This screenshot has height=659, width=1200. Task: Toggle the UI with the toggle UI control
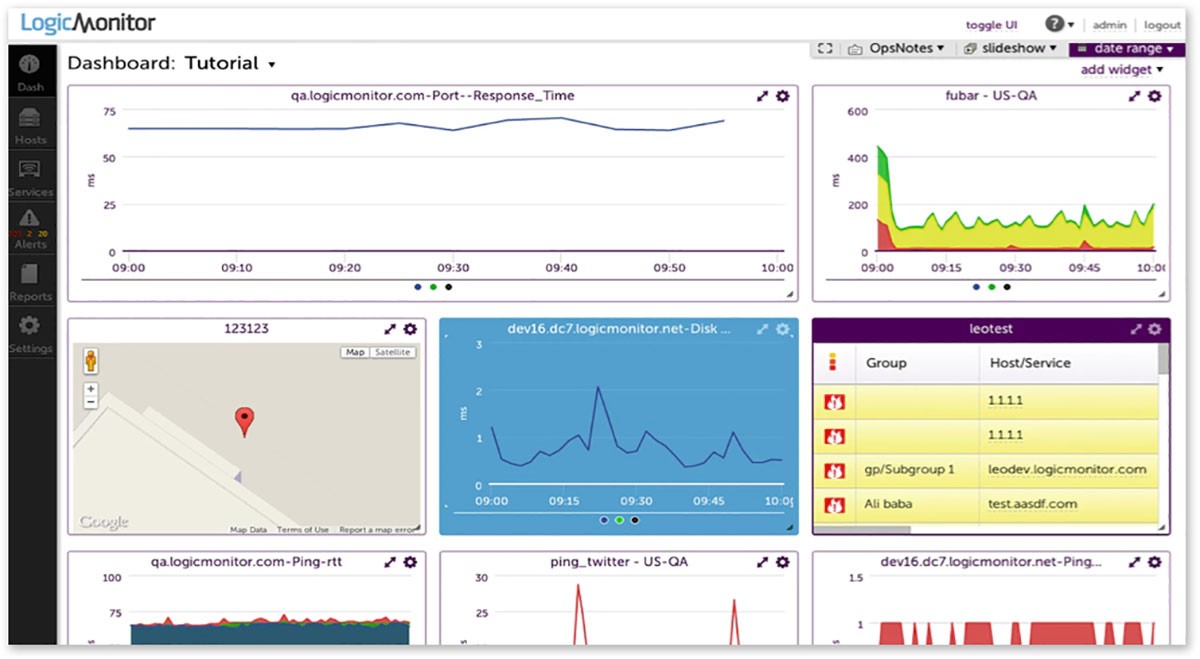tap(991, 24)
